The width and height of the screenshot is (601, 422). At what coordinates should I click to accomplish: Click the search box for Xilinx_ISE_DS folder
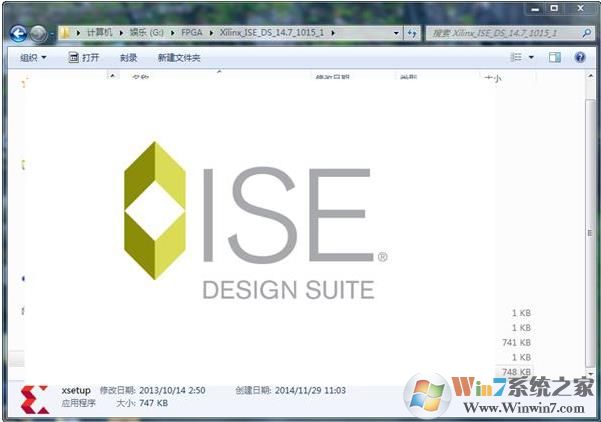505,33
